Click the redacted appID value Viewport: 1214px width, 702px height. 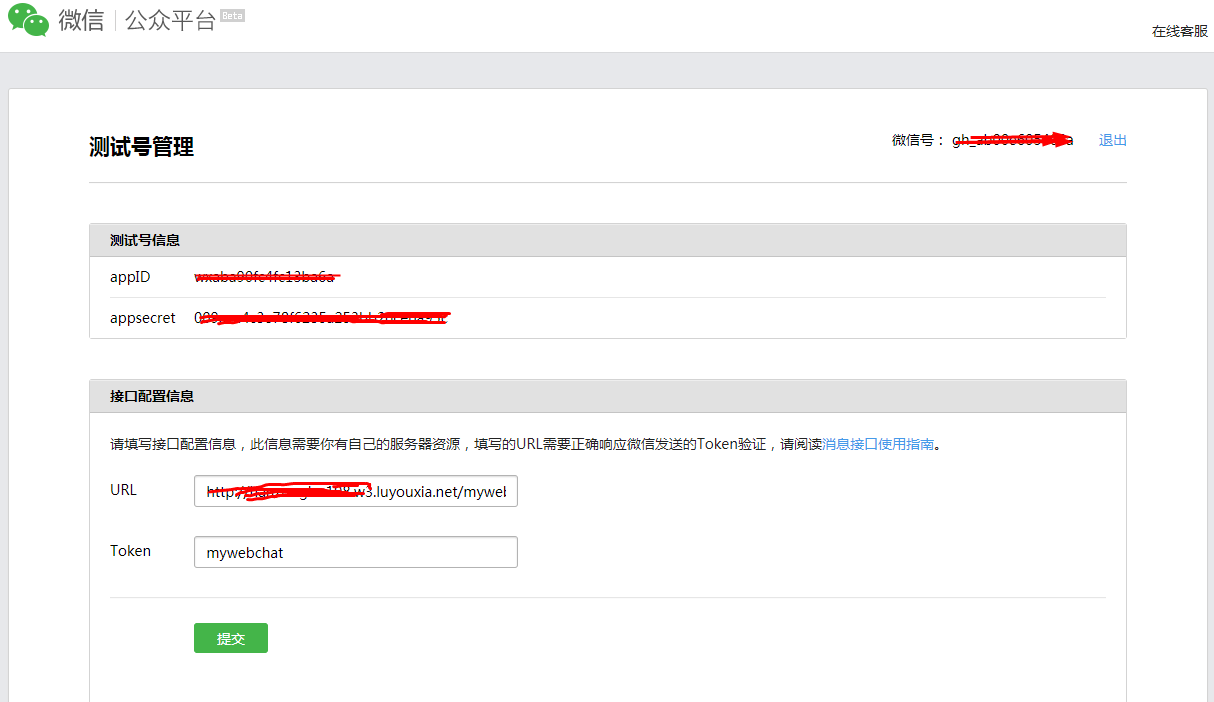click(x=267, y=276)
